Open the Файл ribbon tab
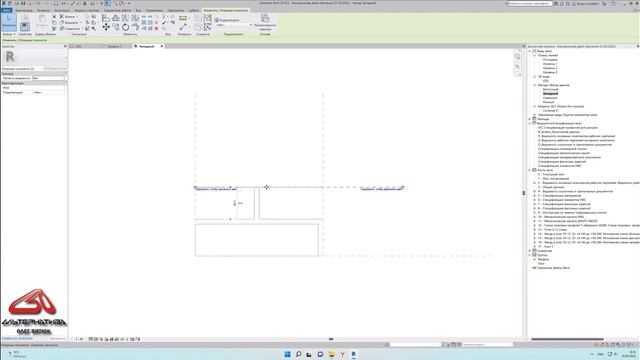This screenshot has height=360, width=640. coord(7,11)
